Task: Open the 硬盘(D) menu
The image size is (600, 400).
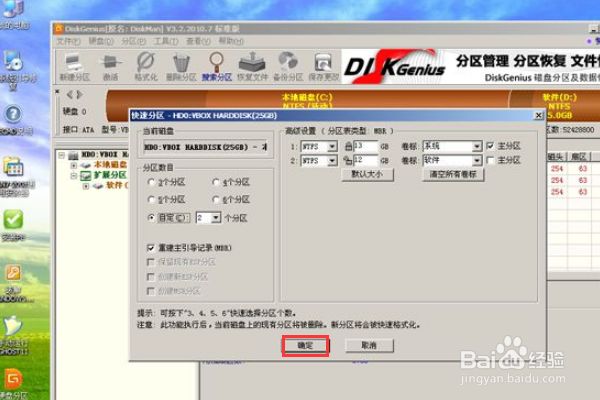Action: 101,41
